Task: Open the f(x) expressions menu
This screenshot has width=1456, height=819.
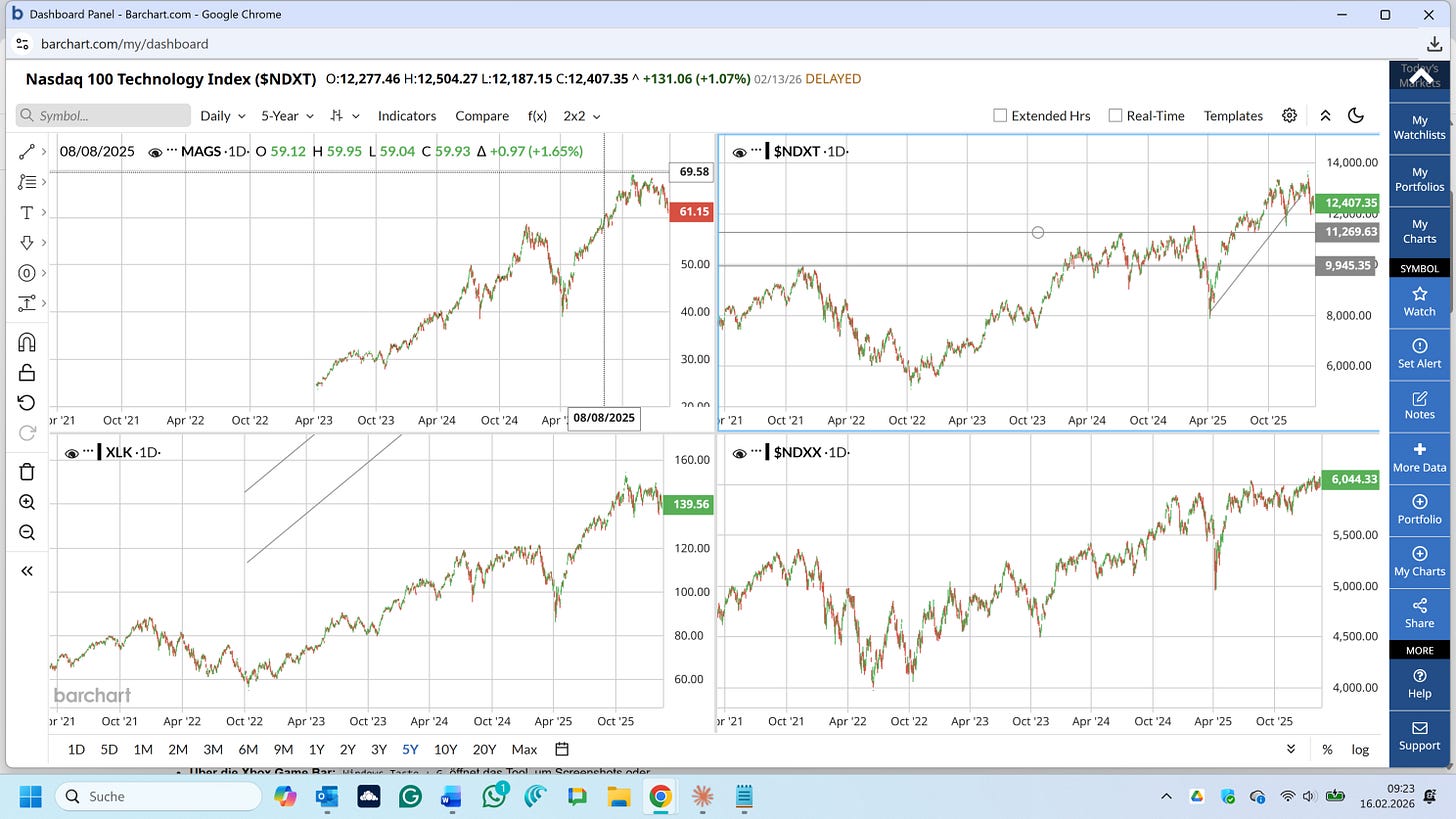Action: click(x=537, y=115)
